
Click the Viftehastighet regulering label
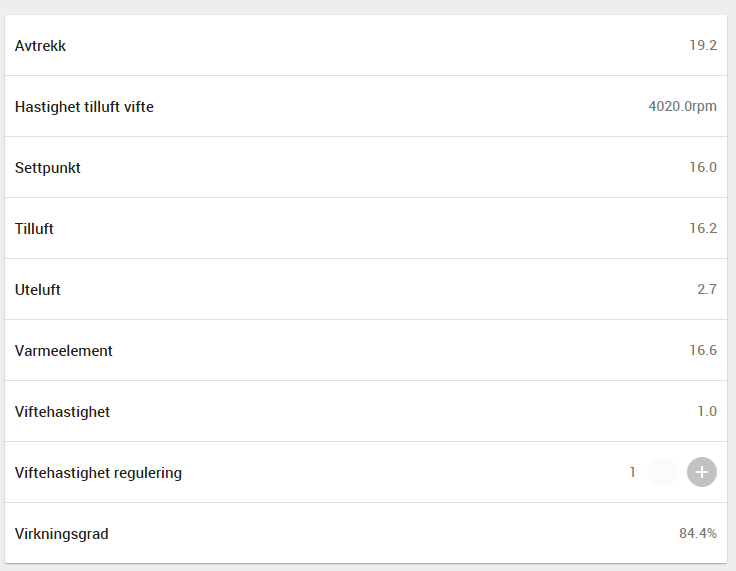(x=98, y=473)
